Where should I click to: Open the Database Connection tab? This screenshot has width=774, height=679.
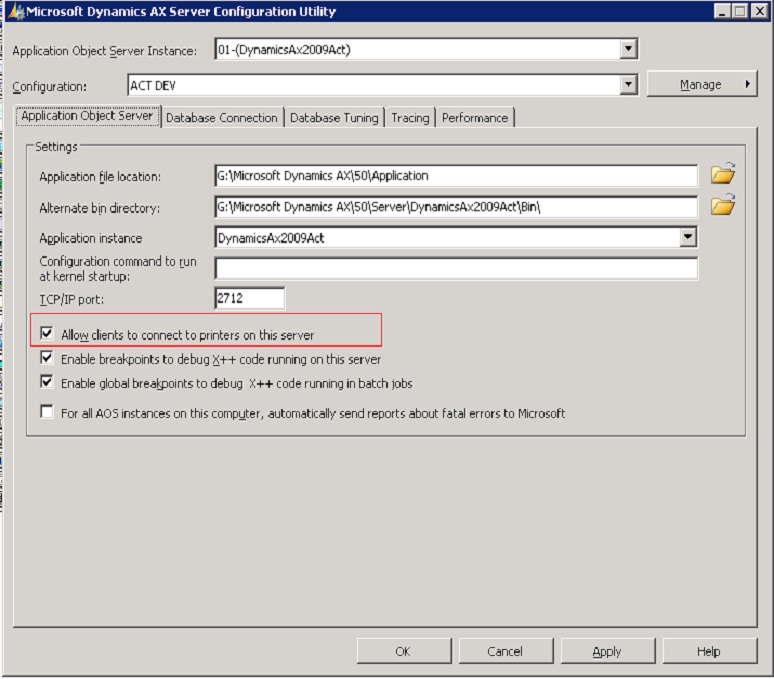point(222,118)
